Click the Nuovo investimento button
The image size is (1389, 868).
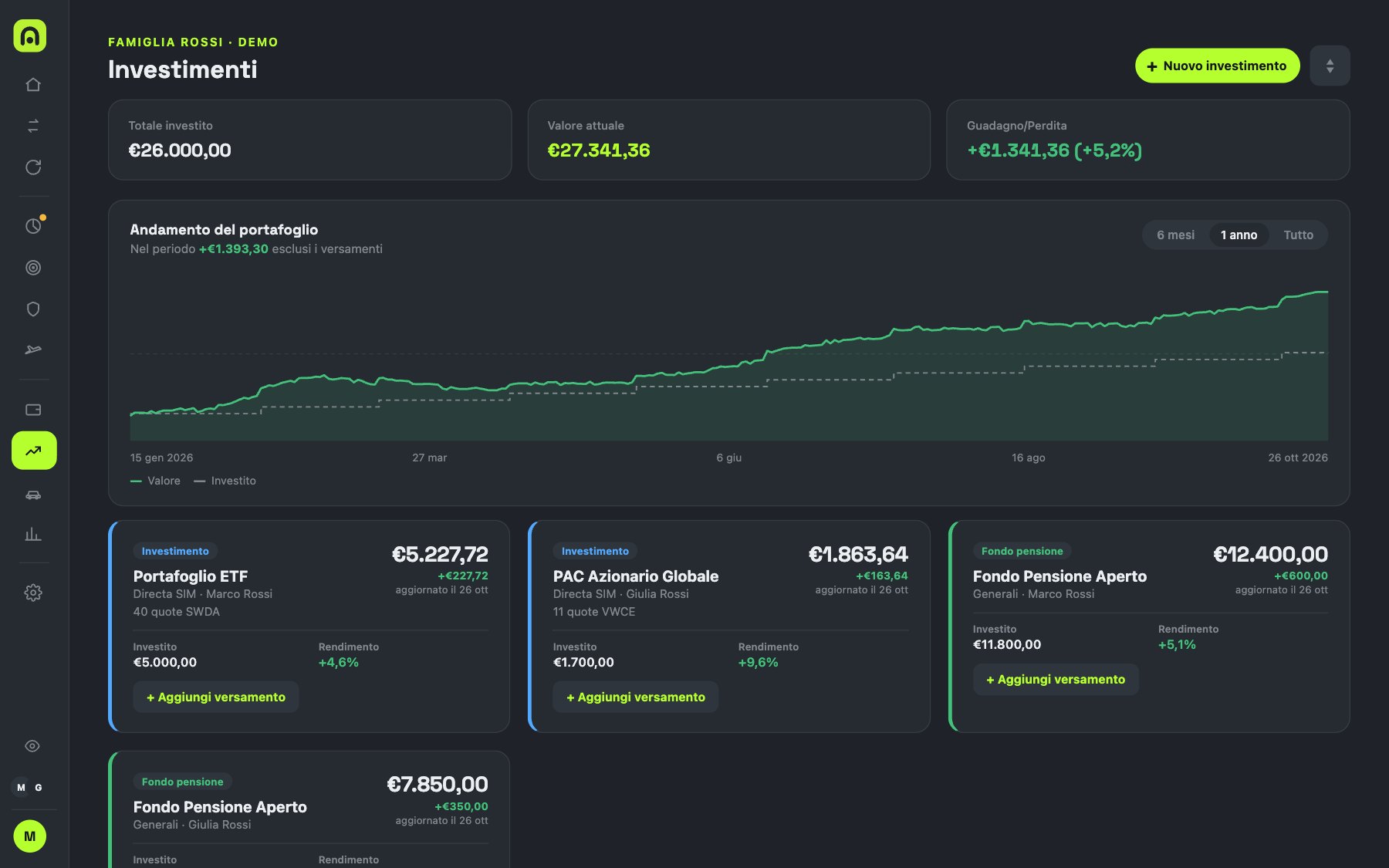tap(1217, 66)
